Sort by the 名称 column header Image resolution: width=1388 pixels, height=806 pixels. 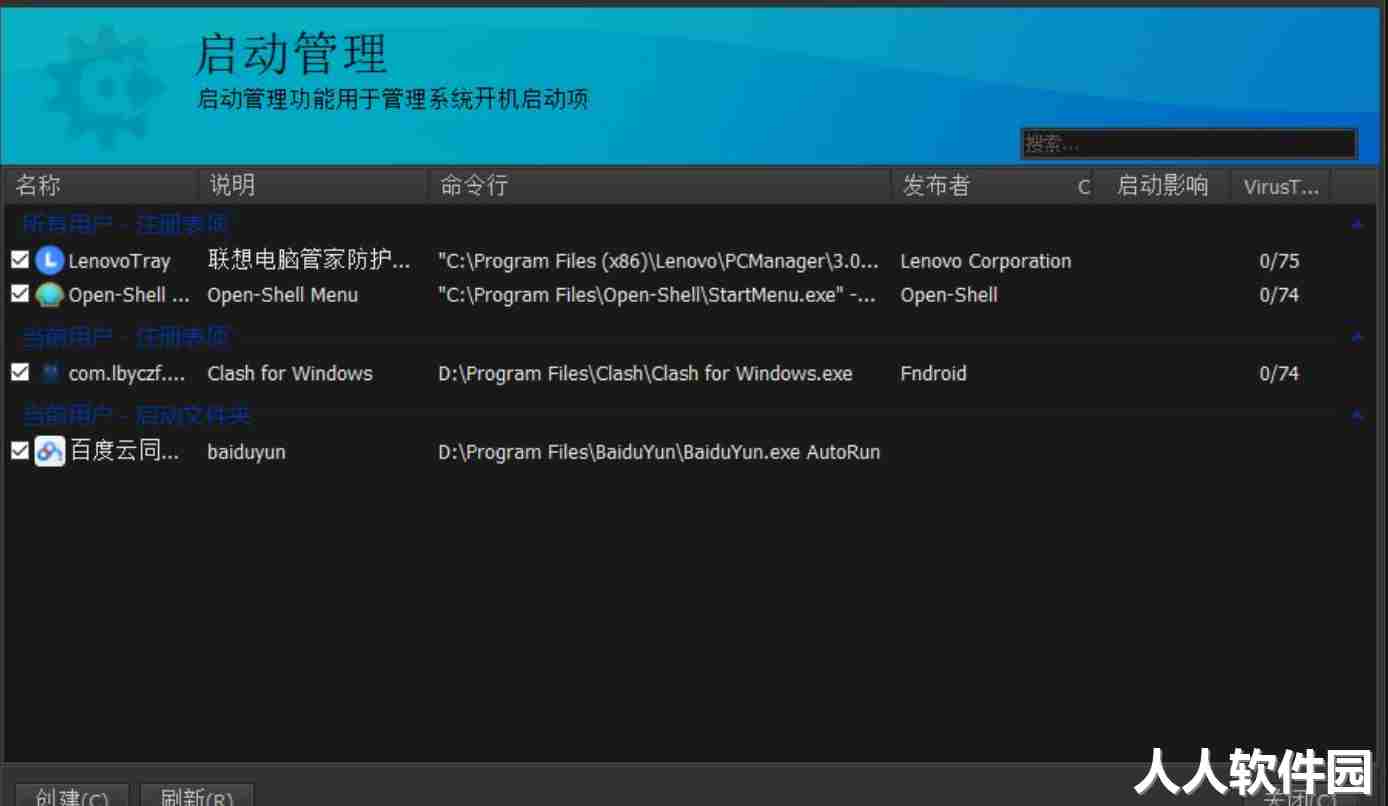click(x=101, y=186)
